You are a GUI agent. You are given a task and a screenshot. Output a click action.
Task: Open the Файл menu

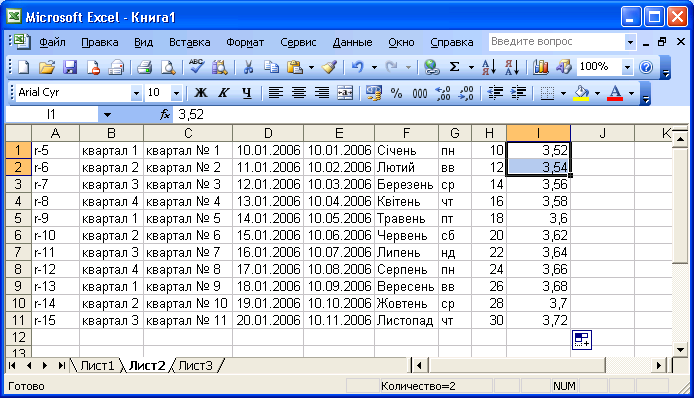[52, 43]
